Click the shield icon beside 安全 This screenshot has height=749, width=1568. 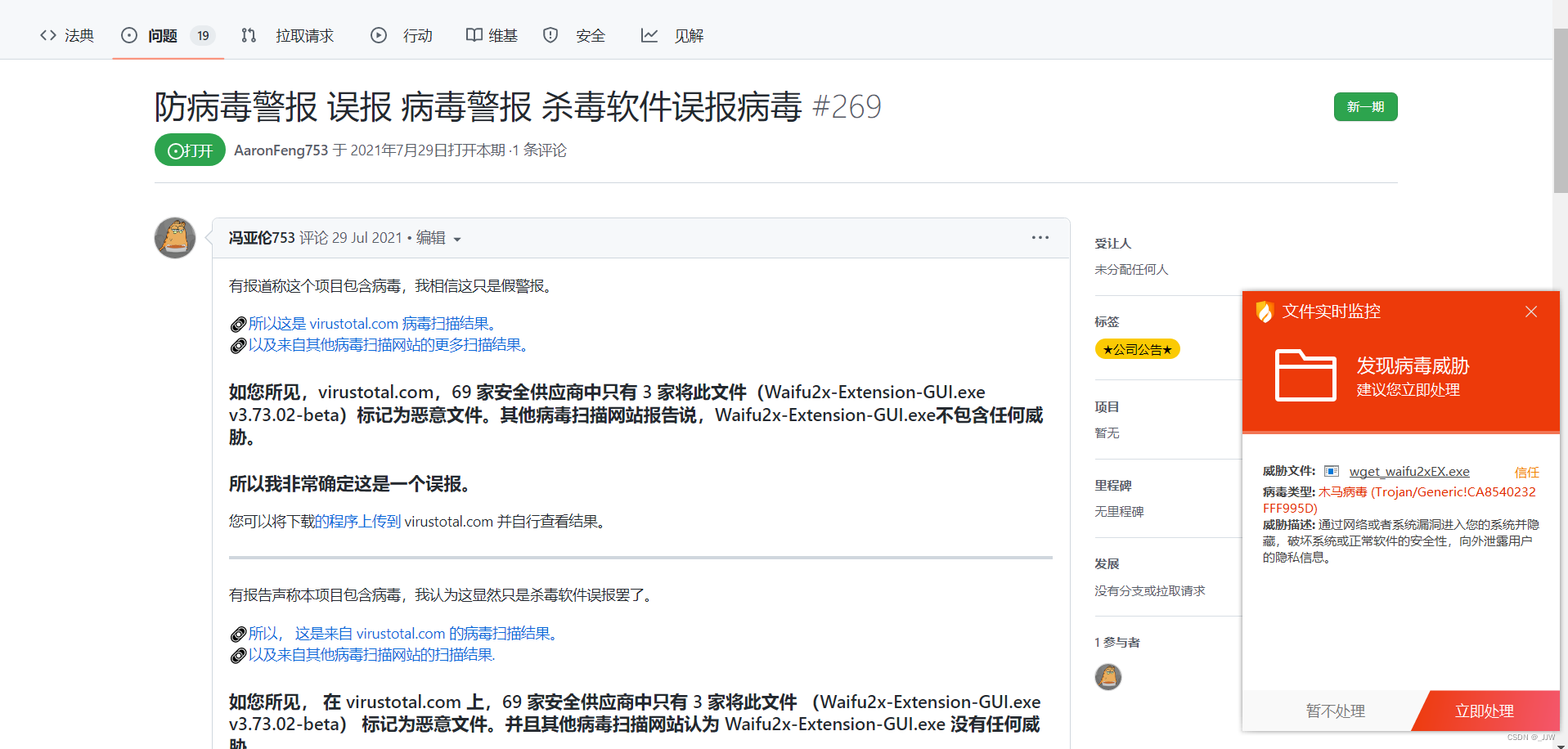click(550, 35)
